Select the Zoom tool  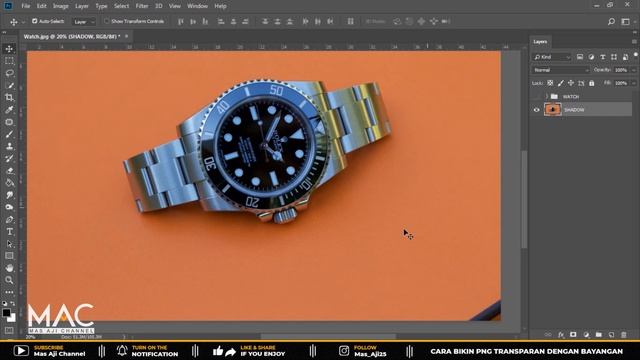[x=9, y=280]
